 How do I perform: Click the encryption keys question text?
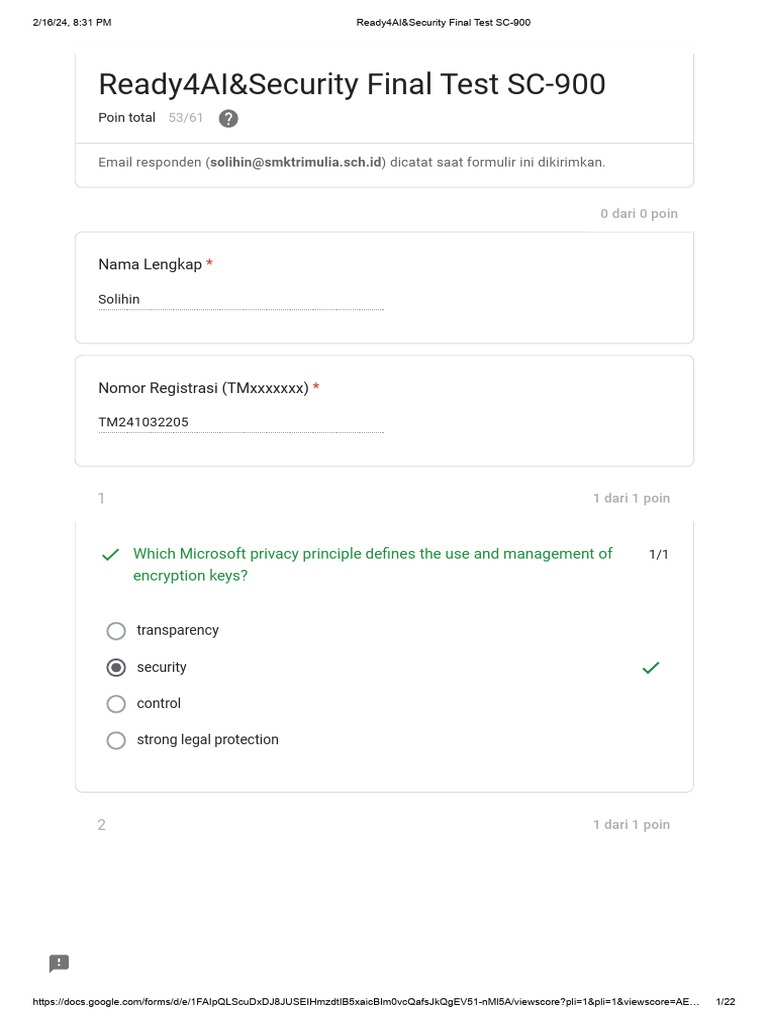(372, 564)
